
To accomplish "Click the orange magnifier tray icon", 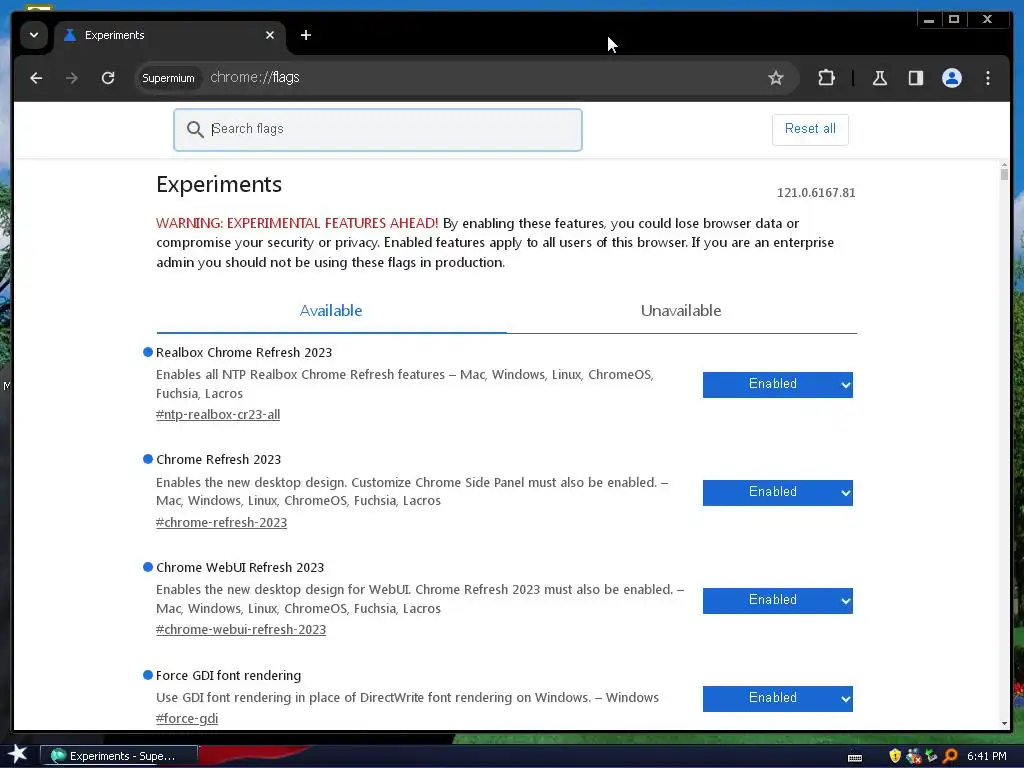I will point(950,756).
